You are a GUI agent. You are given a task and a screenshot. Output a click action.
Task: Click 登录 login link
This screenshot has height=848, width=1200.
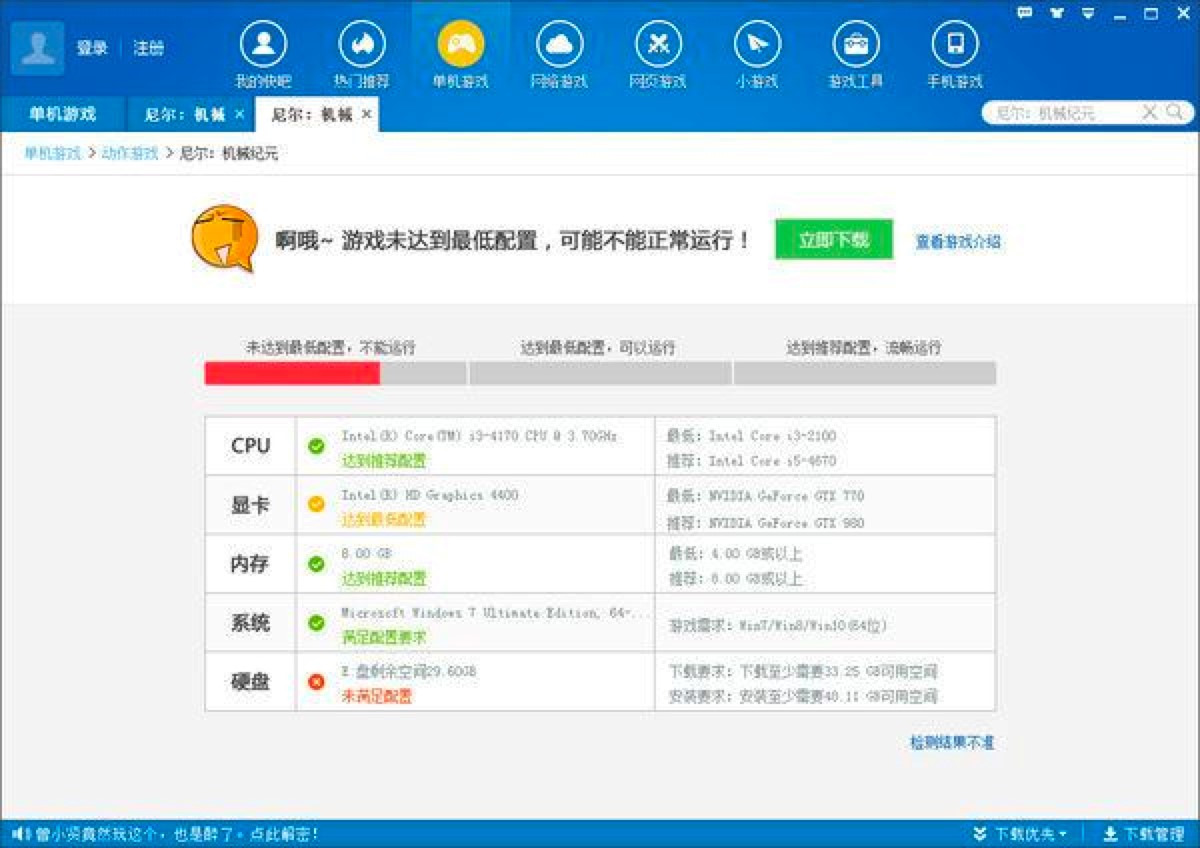coord(92,48)
